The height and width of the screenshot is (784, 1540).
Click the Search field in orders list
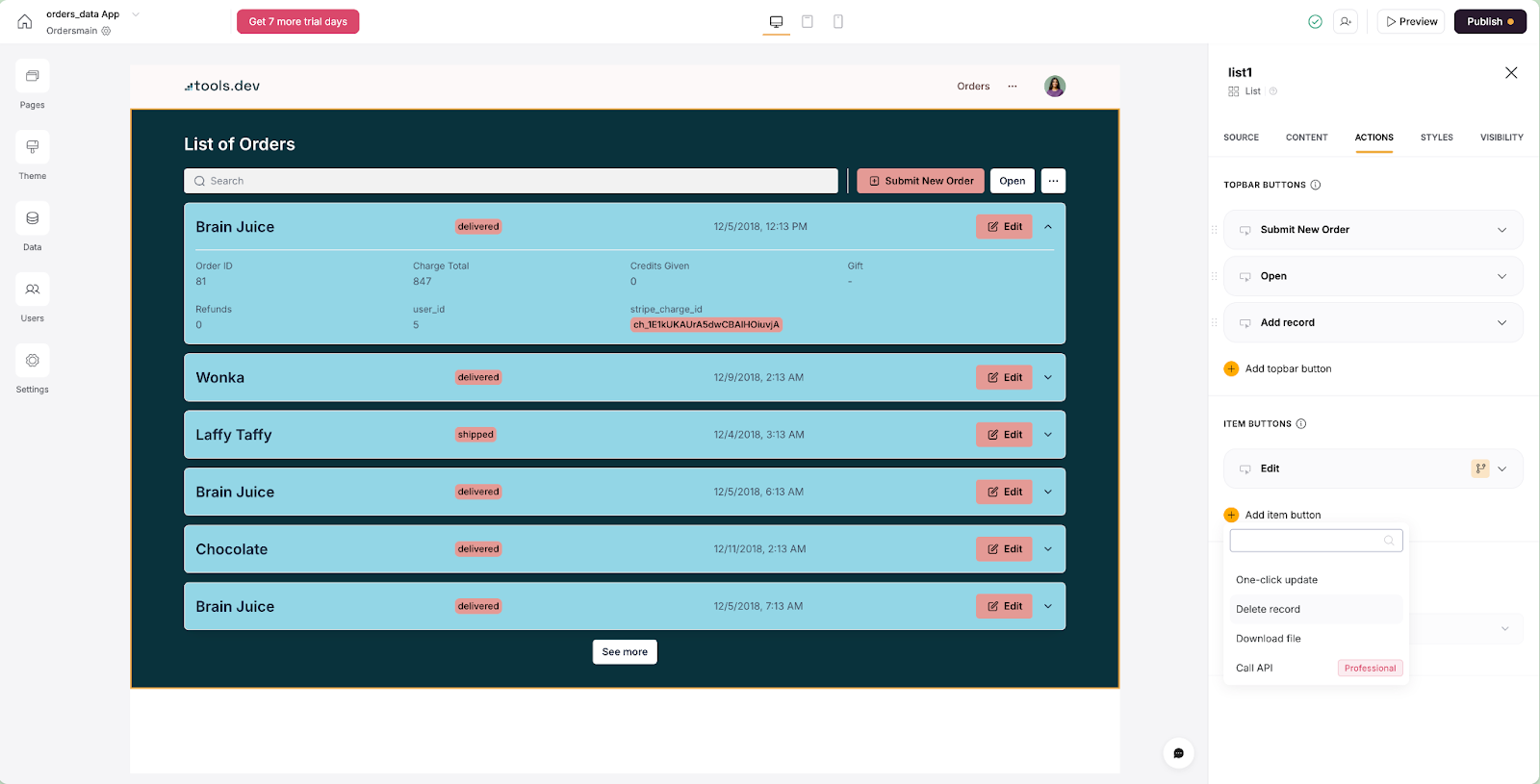pos(510,181)
